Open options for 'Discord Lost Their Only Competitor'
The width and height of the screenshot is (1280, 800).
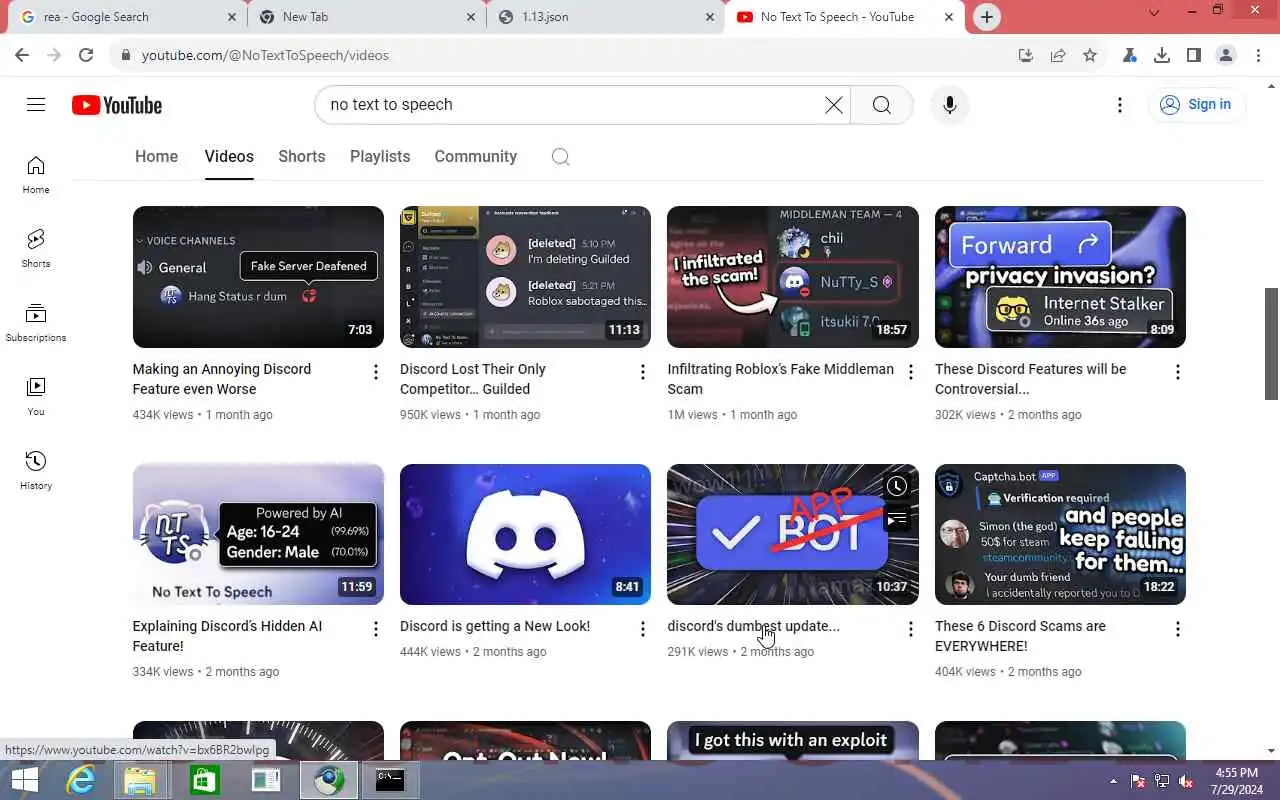(643, 372)
